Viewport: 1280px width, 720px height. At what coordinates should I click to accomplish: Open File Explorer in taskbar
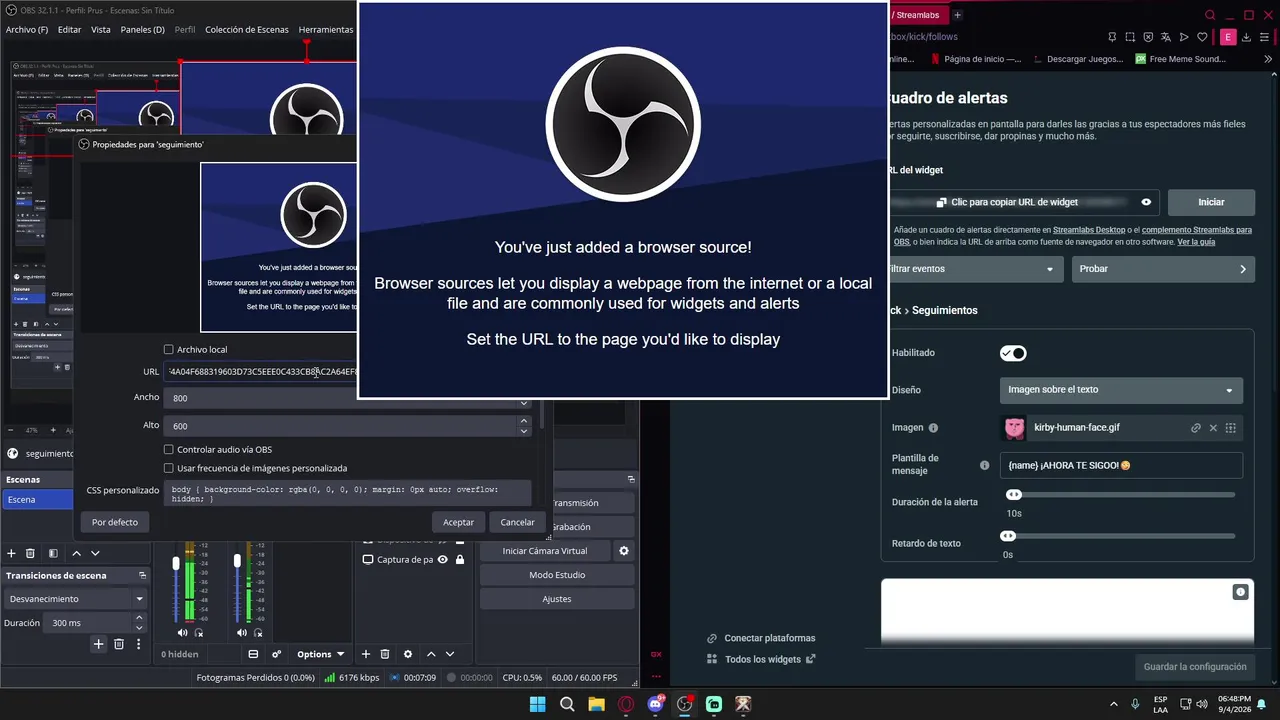(x=596, y=704)
